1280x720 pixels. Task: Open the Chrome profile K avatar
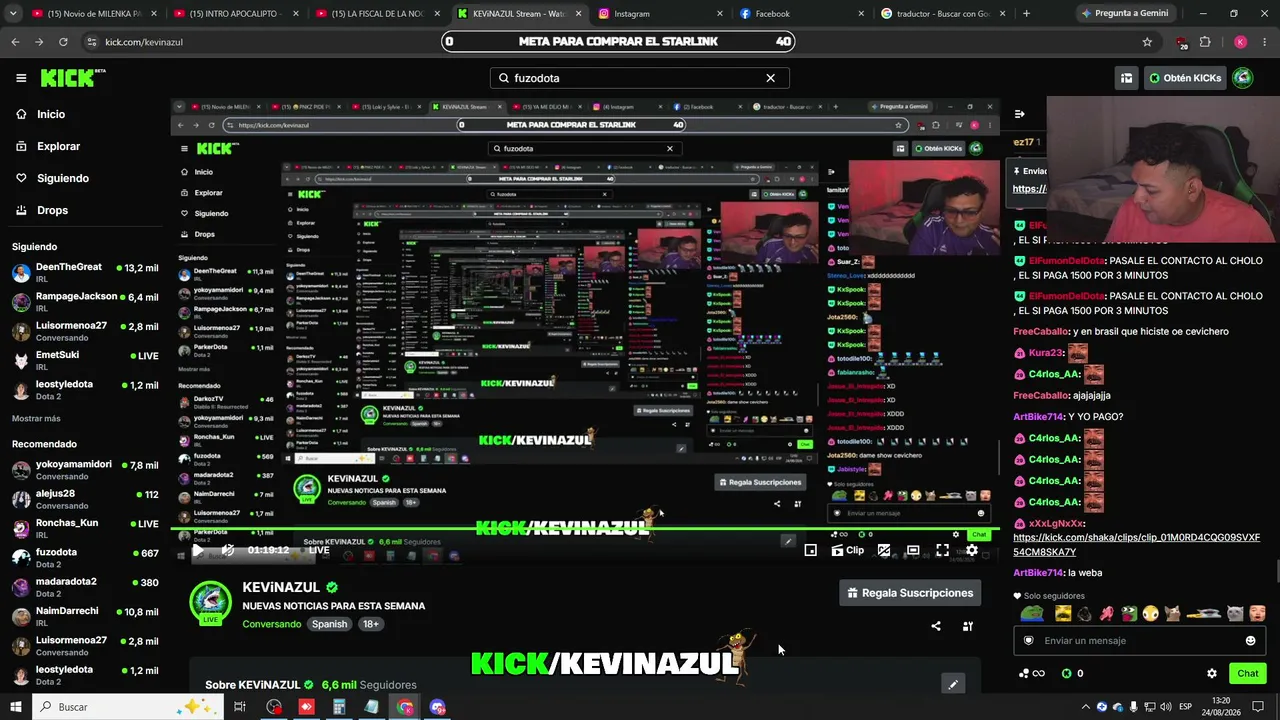(x=1240, y=42)
